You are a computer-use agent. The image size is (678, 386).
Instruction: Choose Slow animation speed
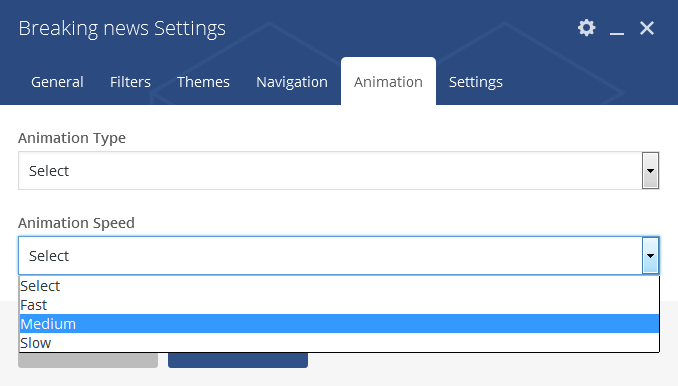click(x=339, y=343)
